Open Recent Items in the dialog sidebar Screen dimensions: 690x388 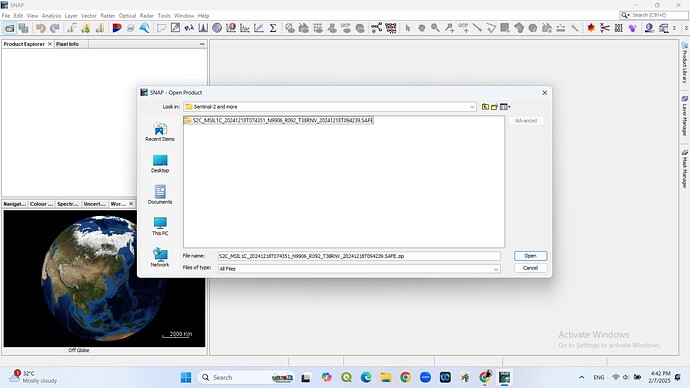(x=160, y=132)
